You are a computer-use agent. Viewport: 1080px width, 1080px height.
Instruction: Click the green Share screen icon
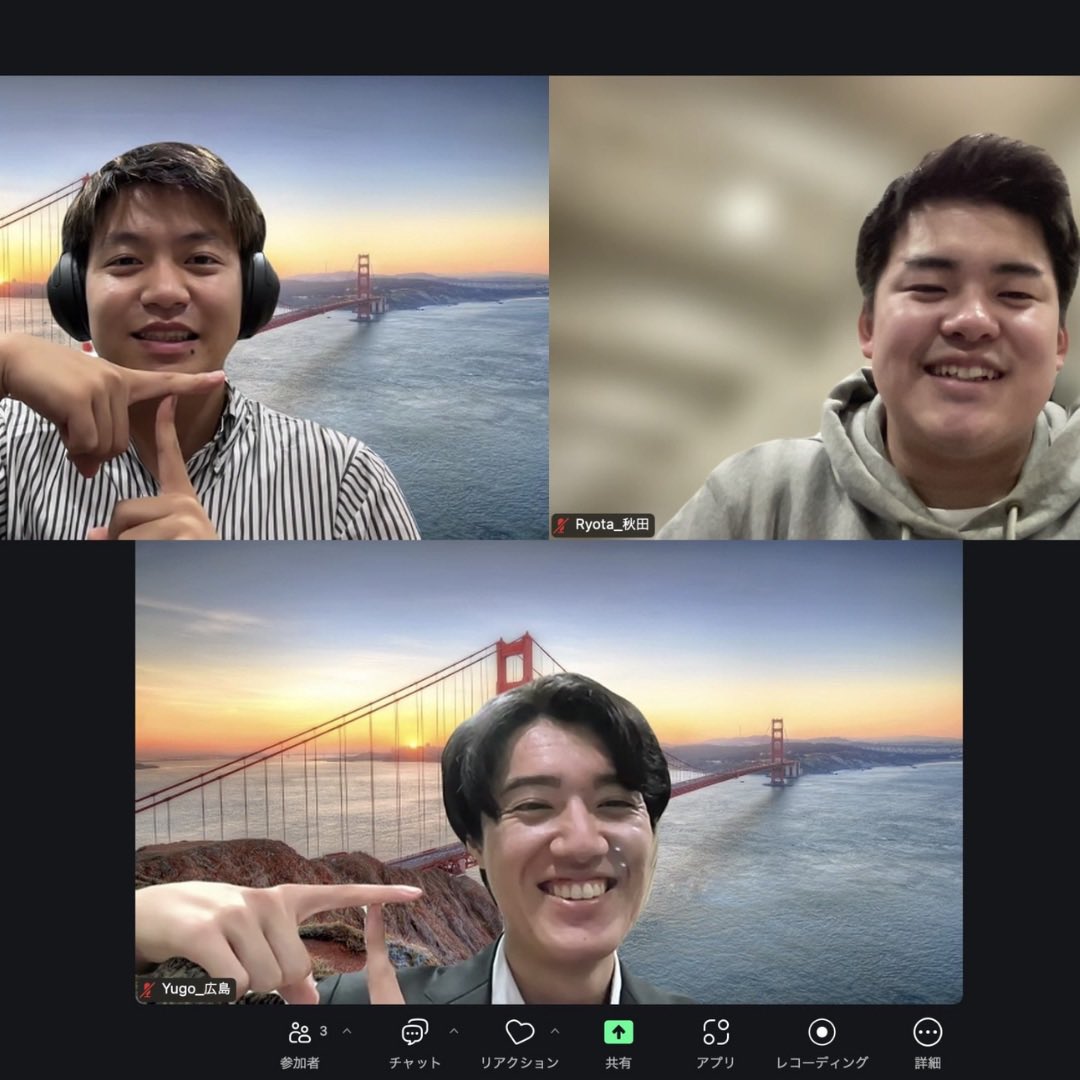pos(619,1032)
